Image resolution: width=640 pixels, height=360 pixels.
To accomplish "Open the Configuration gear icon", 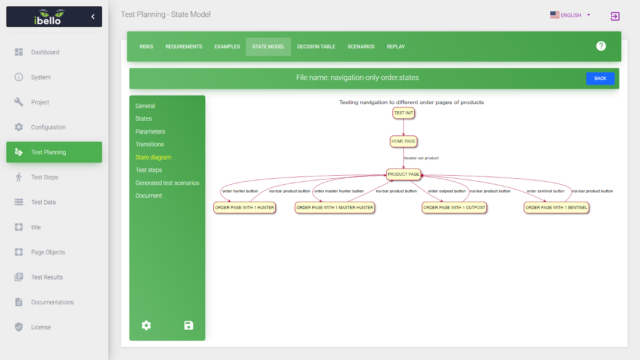I will click(19, 127).
